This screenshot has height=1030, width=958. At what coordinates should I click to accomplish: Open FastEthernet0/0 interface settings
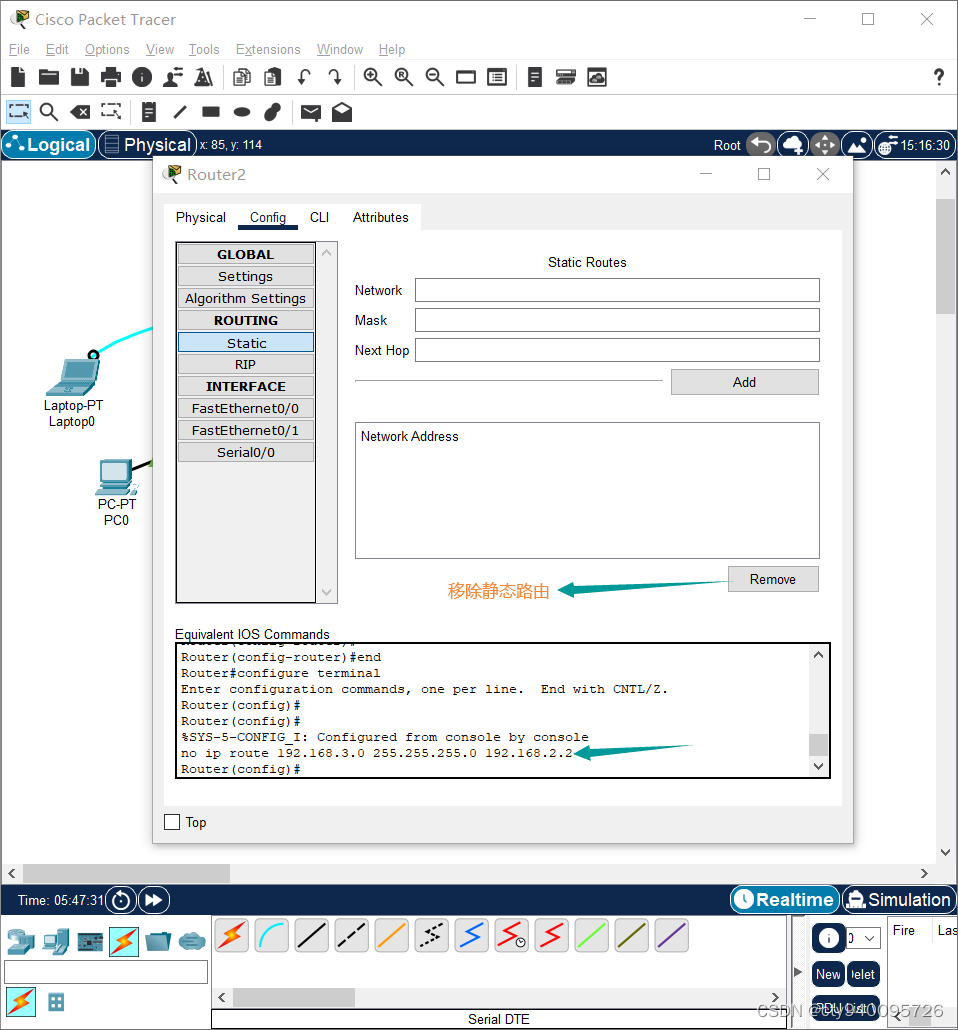[246, 409]
